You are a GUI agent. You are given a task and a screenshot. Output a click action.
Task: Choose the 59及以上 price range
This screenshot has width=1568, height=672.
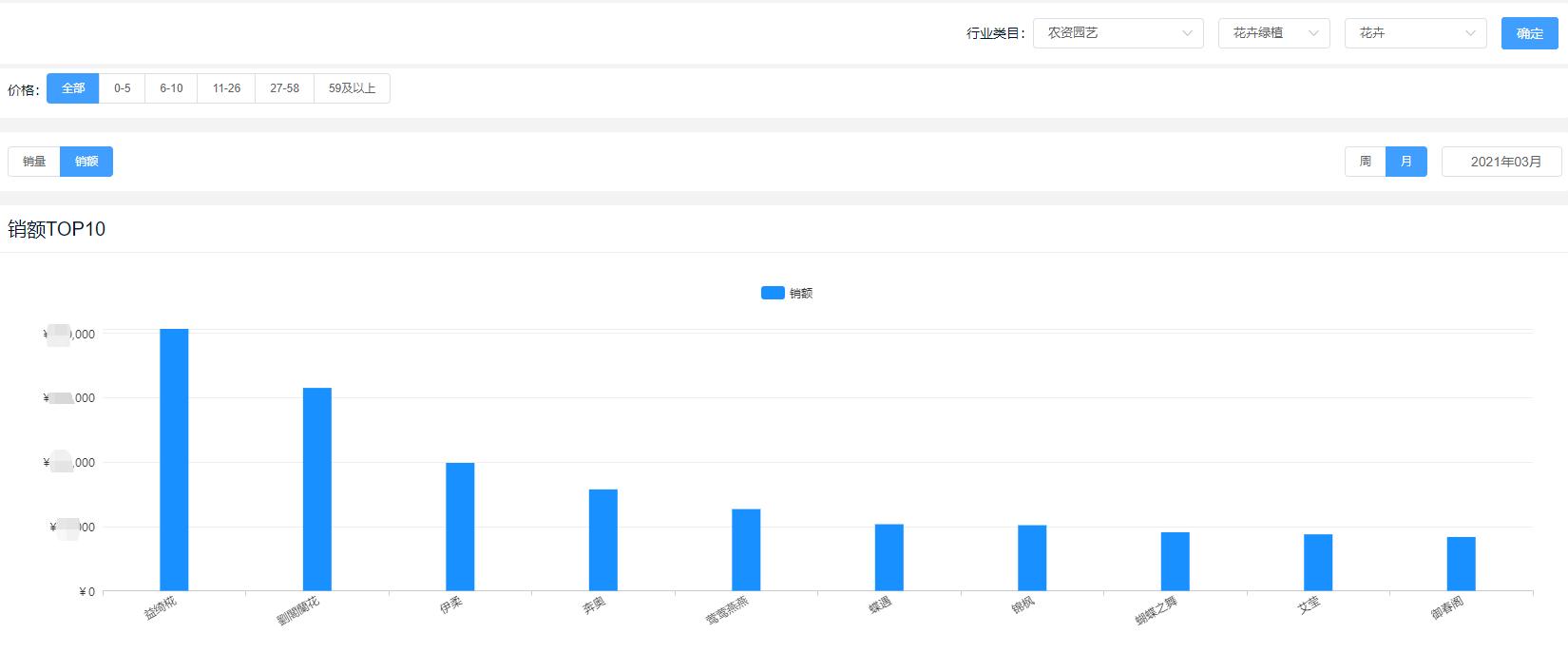click(x=352, y=88)
